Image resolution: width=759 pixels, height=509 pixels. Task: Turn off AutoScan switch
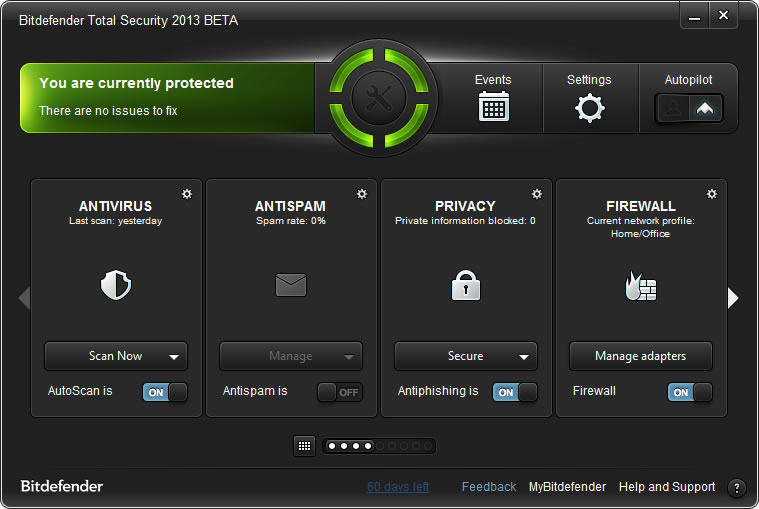point(165,392)
